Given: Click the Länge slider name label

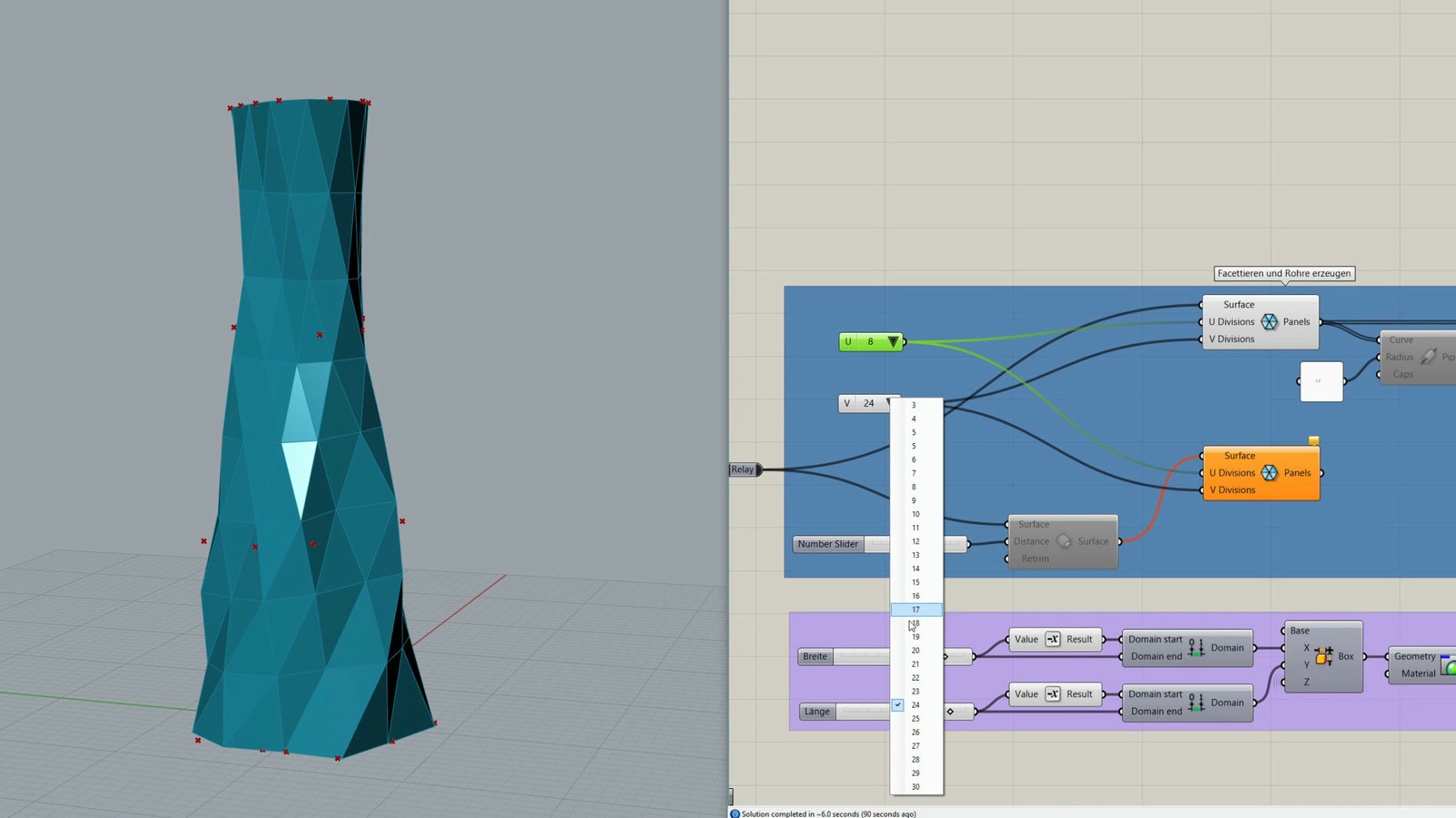Looking at the screenshot, I should click(817, 712).
